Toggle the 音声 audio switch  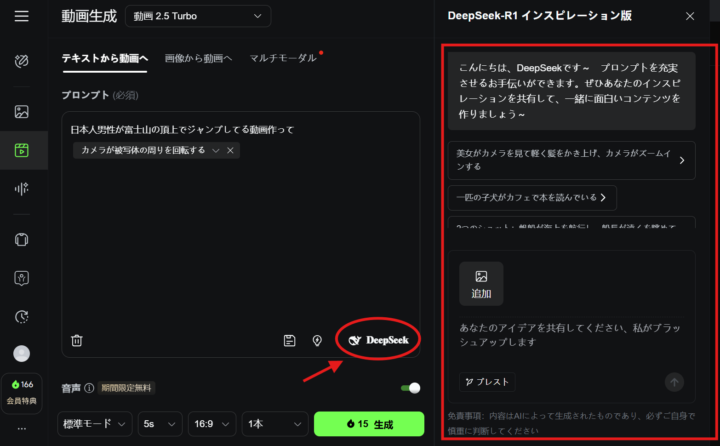(x=409, y=388)
